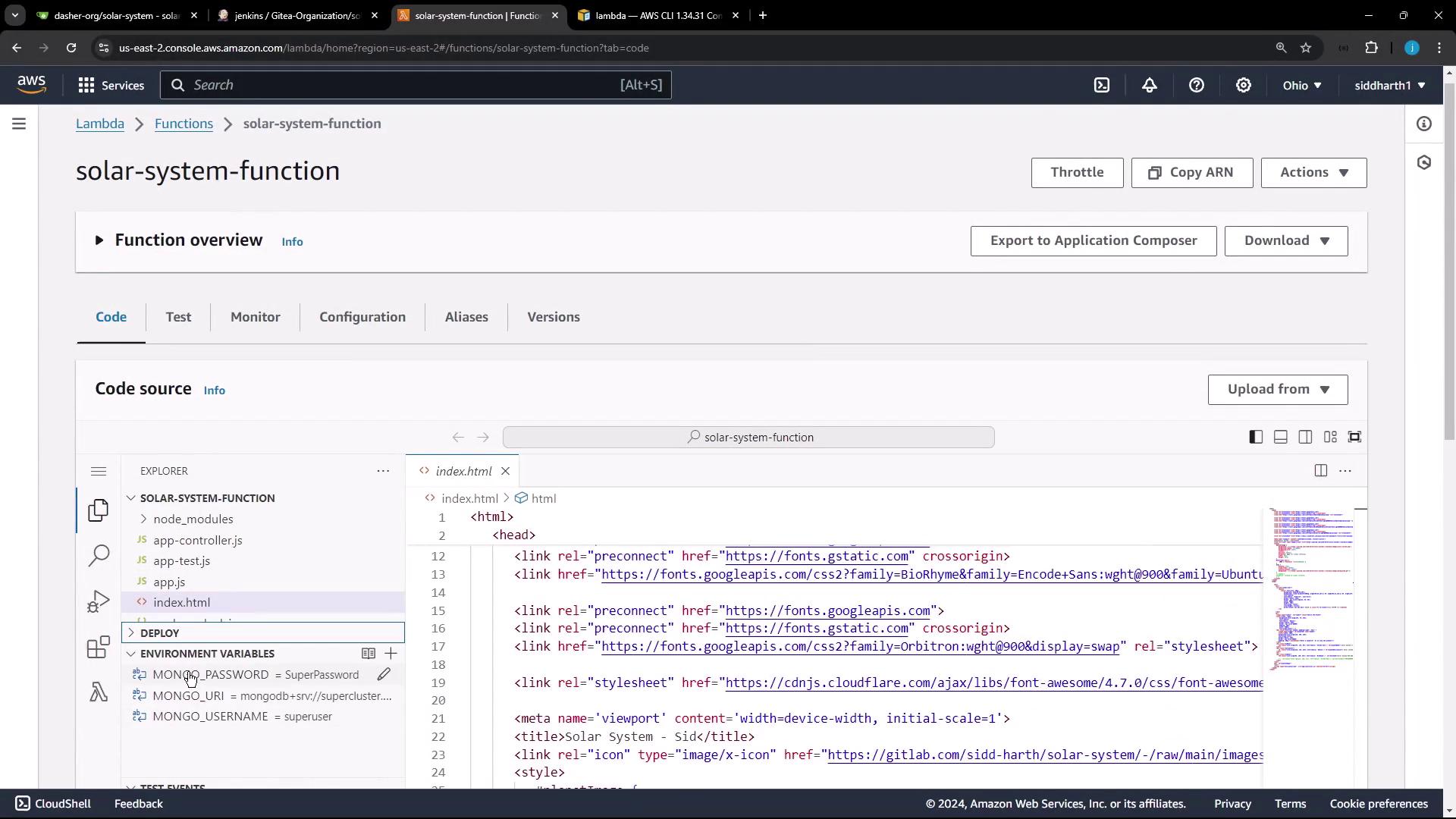Open the Run and Debug icon
This screenshot has width=1456, height=819.
click(99, 602)
